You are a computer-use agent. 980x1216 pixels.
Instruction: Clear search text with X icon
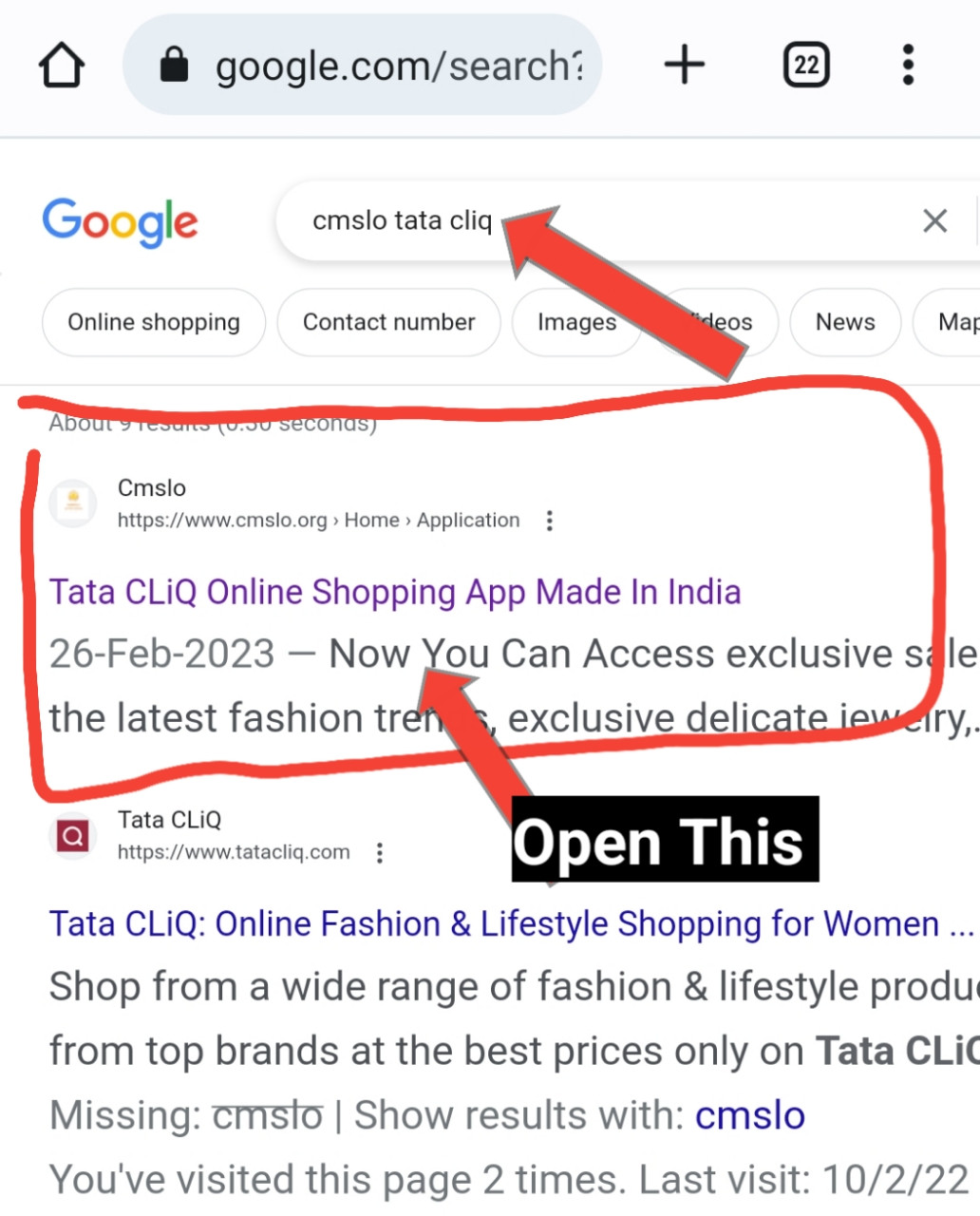point(934,221)
